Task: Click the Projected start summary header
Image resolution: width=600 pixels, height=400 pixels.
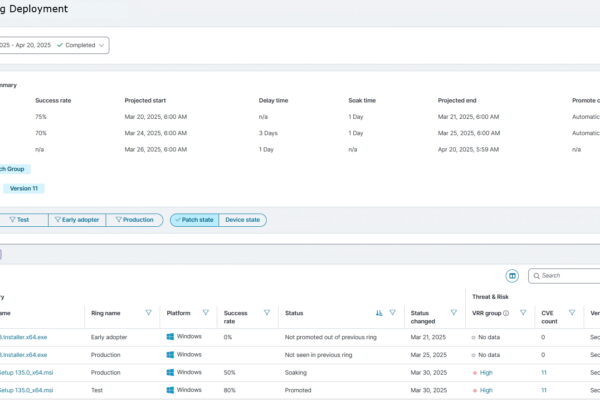Action: [145, 100]
